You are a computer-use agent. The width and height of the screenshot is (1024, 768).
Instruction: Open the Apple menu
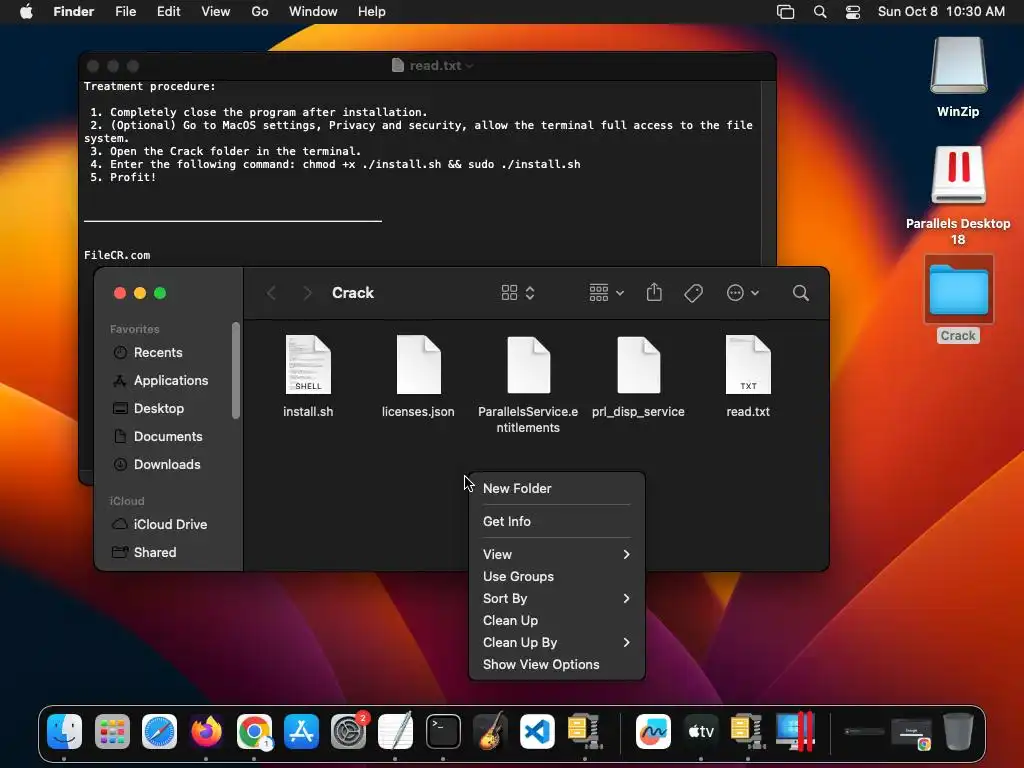tap(26, 12)
